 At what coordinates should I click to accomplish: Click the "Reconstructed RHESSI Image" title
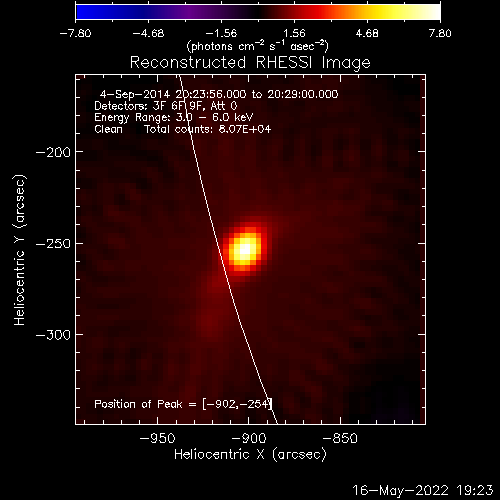click(250, 62)
